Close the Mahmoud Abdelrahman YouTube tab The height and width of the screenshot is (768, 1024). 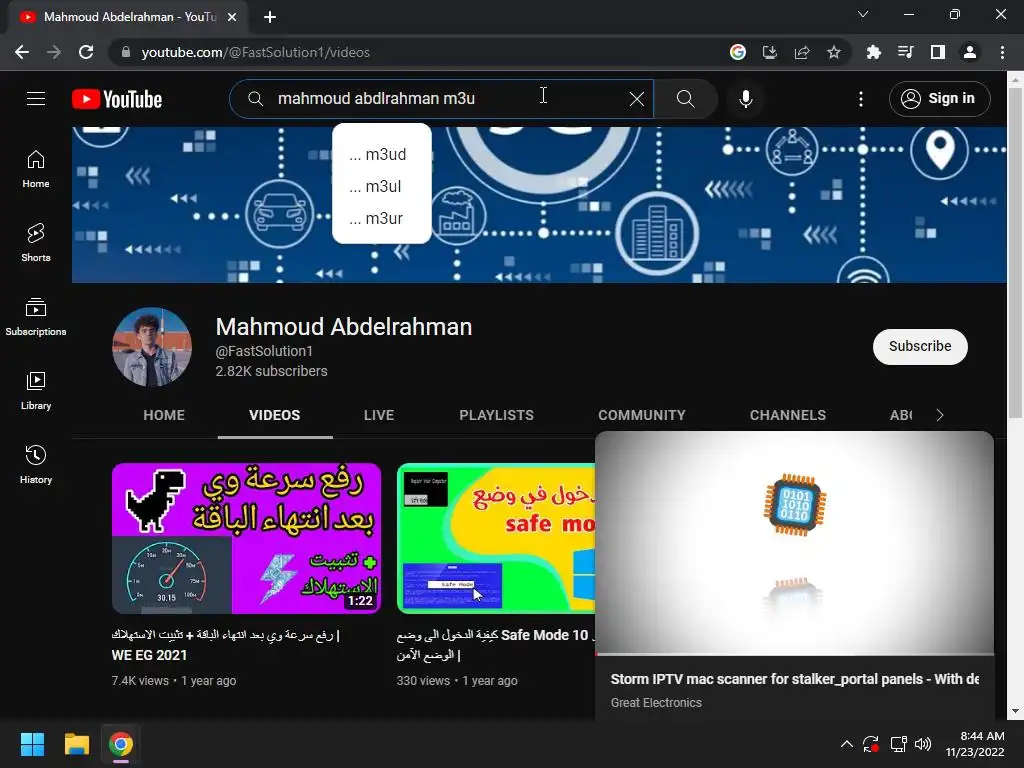232,17
